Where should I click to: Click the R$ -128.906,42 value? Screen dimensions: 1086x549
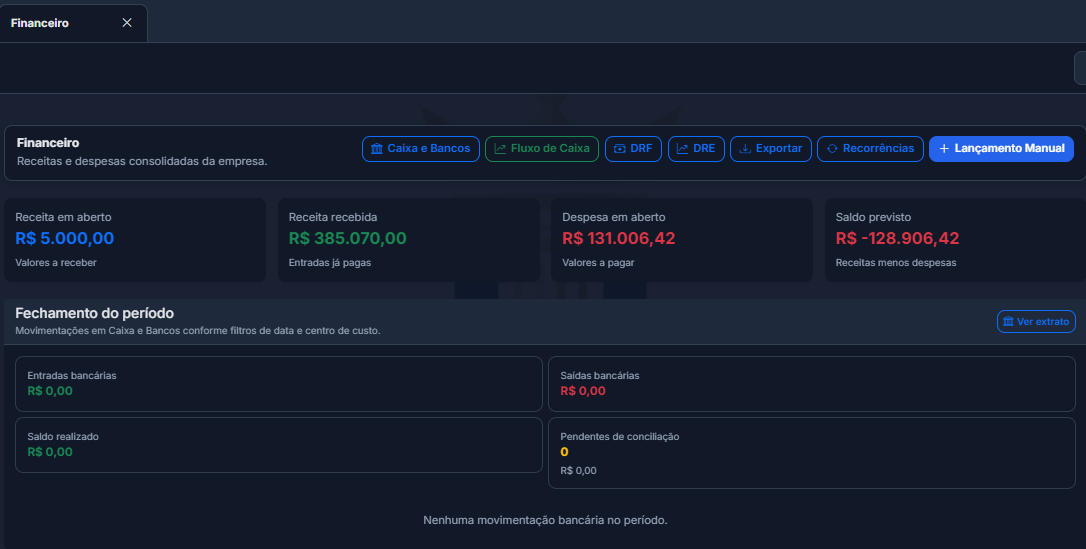coord(898,238)
